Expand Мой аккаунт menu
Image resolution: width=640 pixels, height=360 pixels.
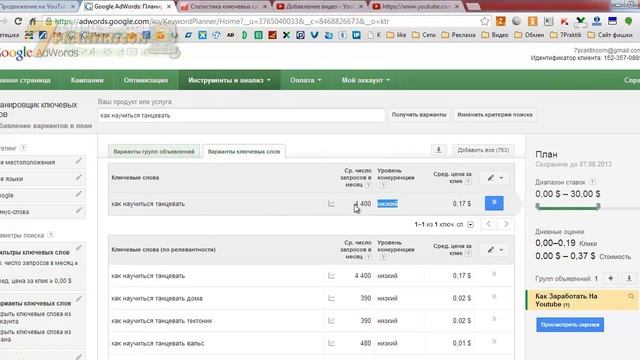pos(366,80)
